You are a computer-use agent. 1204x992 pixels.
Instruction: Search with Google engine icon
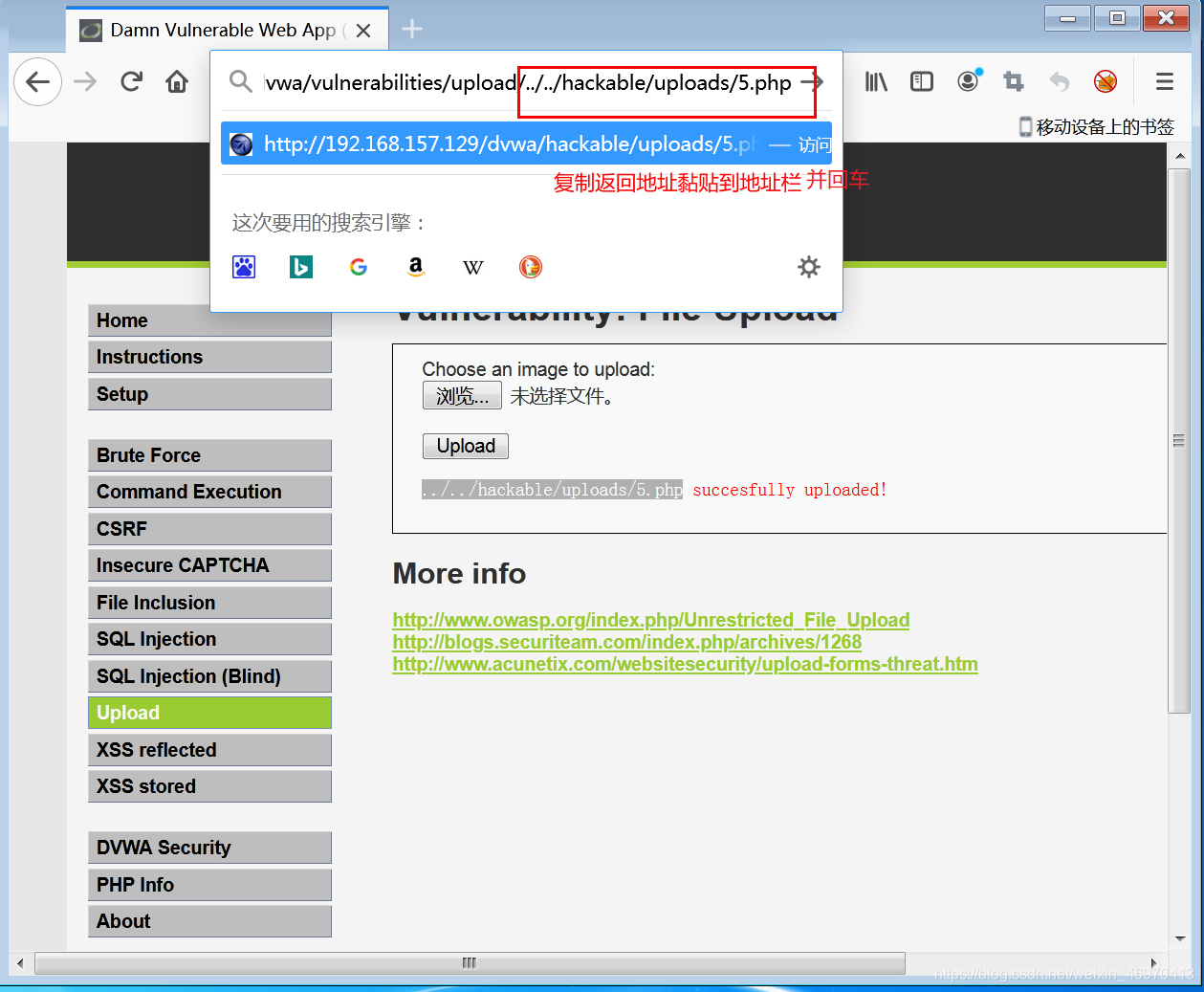coord(359,267)
